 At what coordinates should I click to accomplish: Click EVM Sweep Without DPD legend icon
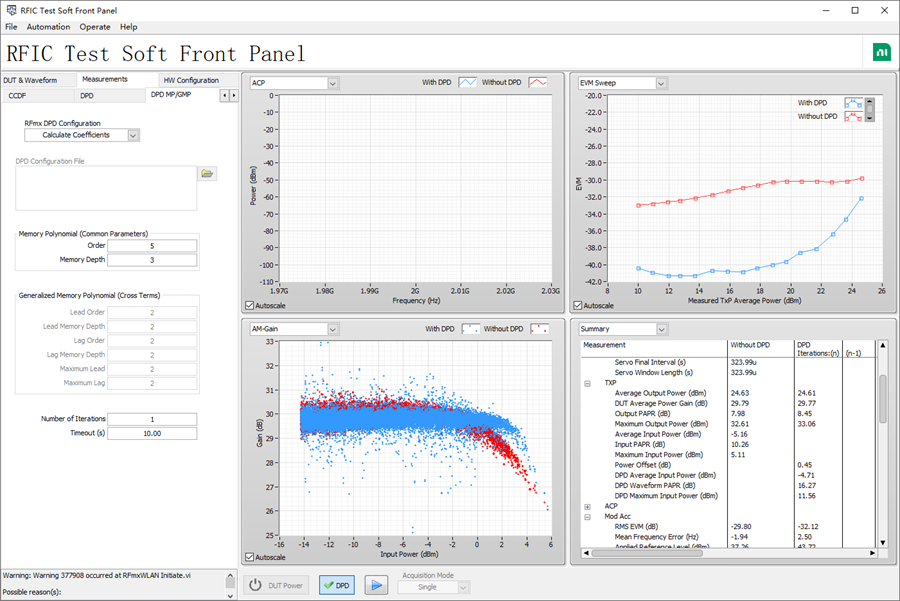(x=854, y=117)
